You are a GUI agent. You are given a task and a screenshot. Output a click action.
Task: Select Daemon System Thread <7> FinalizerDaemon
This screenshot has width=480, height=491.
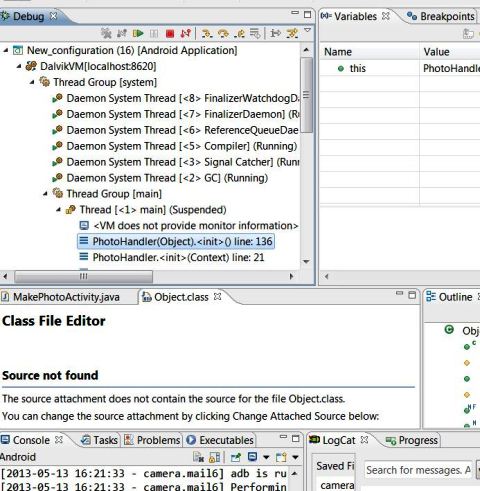[176, 114]
